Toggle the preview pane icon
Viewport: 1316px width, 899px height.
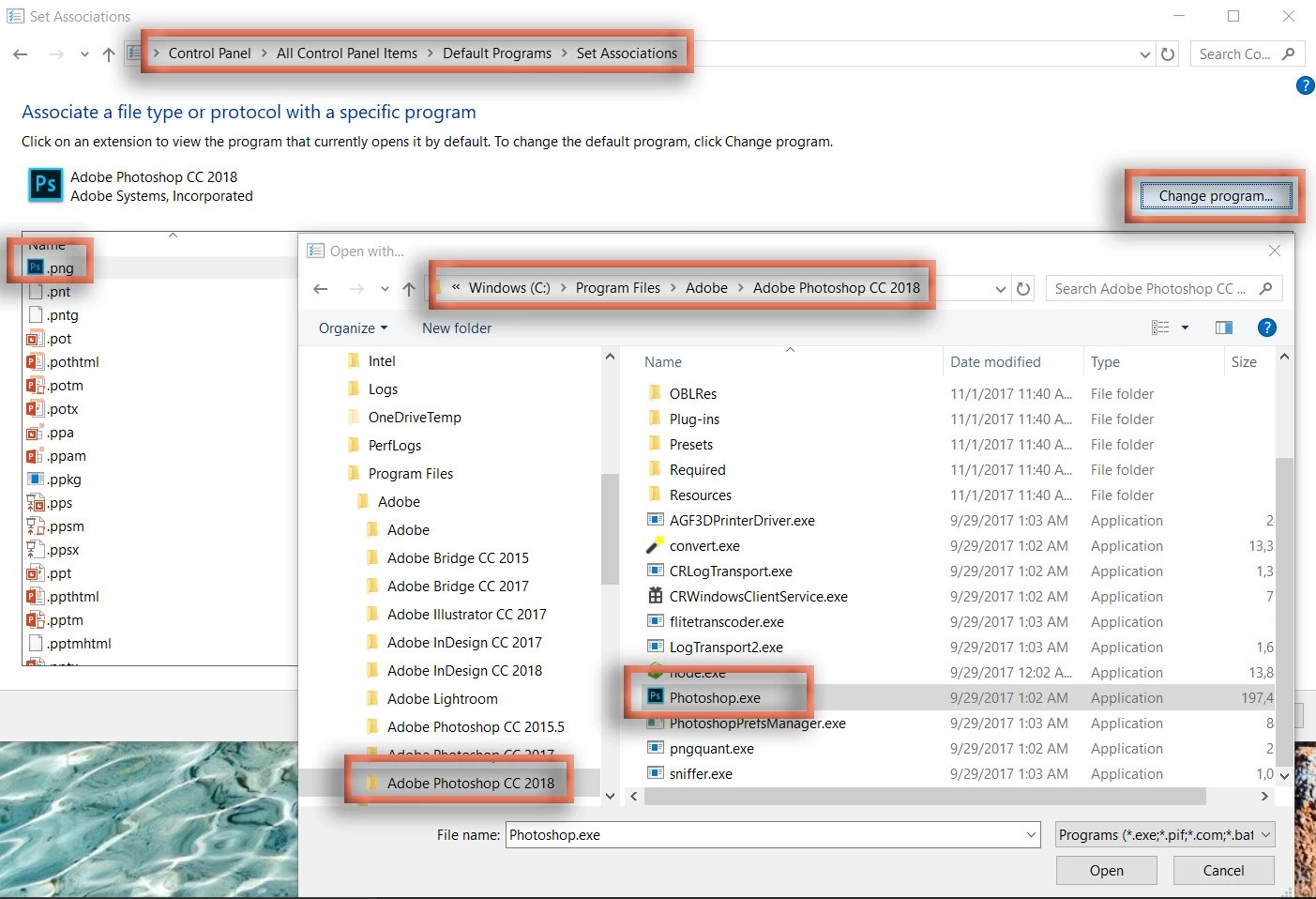click(1224, 328)
